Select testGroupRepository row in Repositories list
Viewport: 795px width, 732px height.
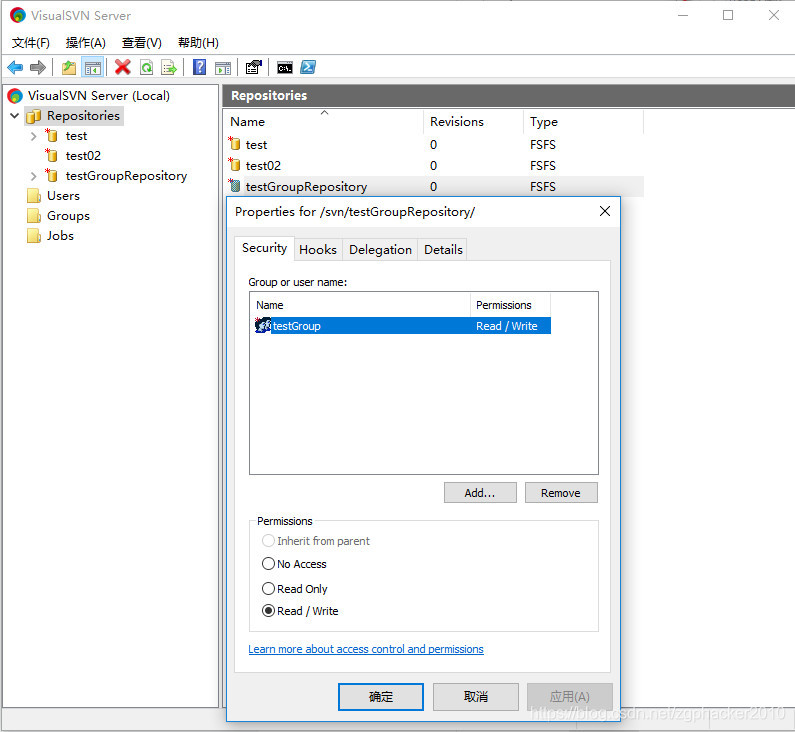(435, 186)
